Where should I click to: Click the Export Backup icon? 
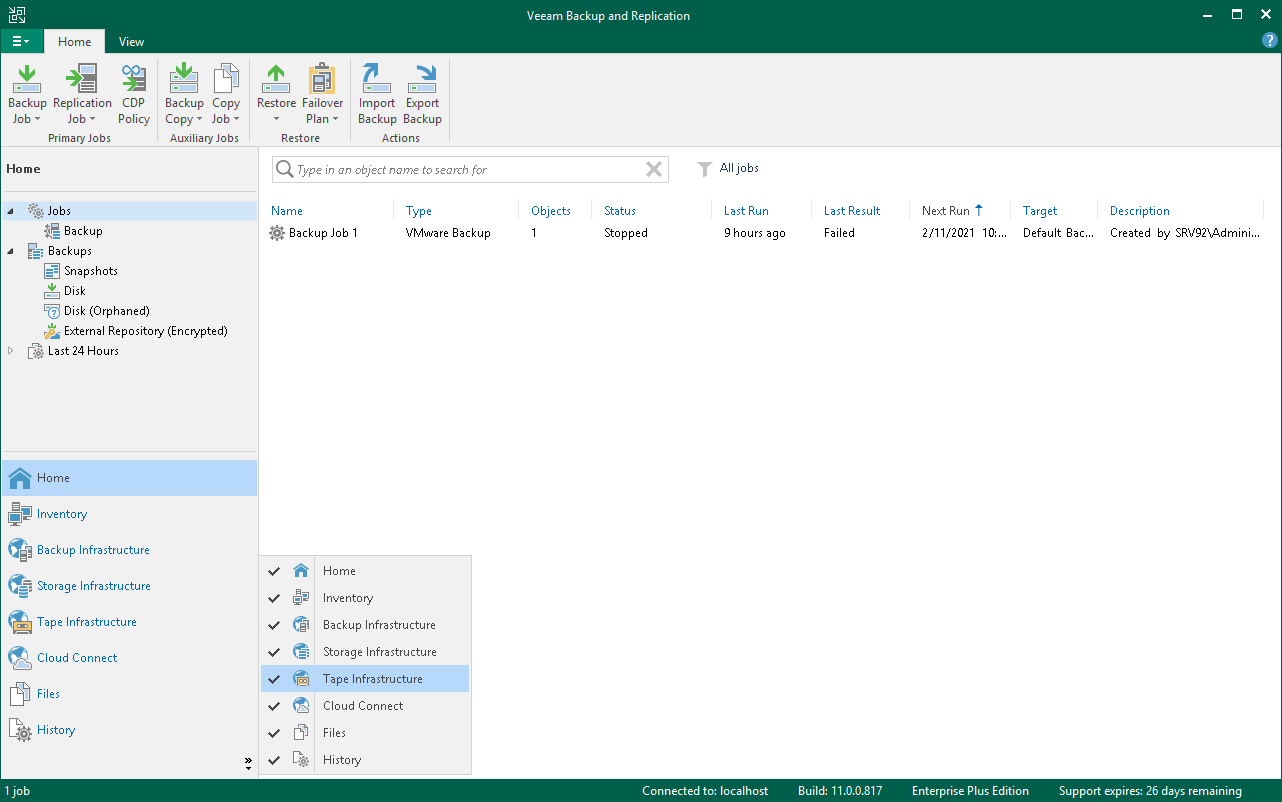(x=422, y=94)
